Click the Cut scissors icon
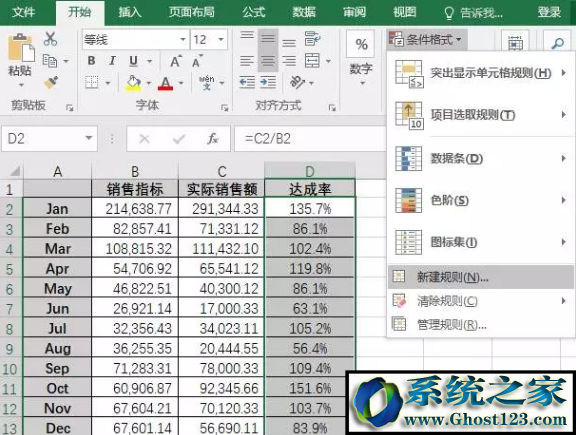 50,39
